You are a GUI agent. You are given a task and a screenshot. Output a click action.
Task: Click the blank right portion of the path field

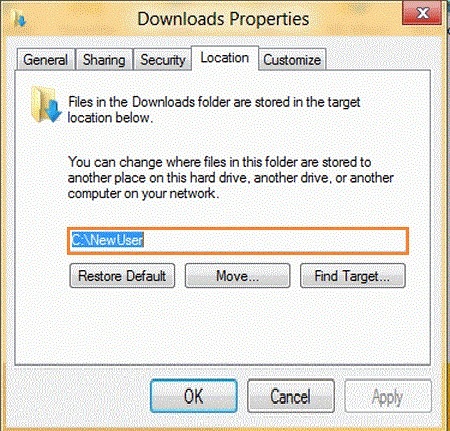[275, 241]
